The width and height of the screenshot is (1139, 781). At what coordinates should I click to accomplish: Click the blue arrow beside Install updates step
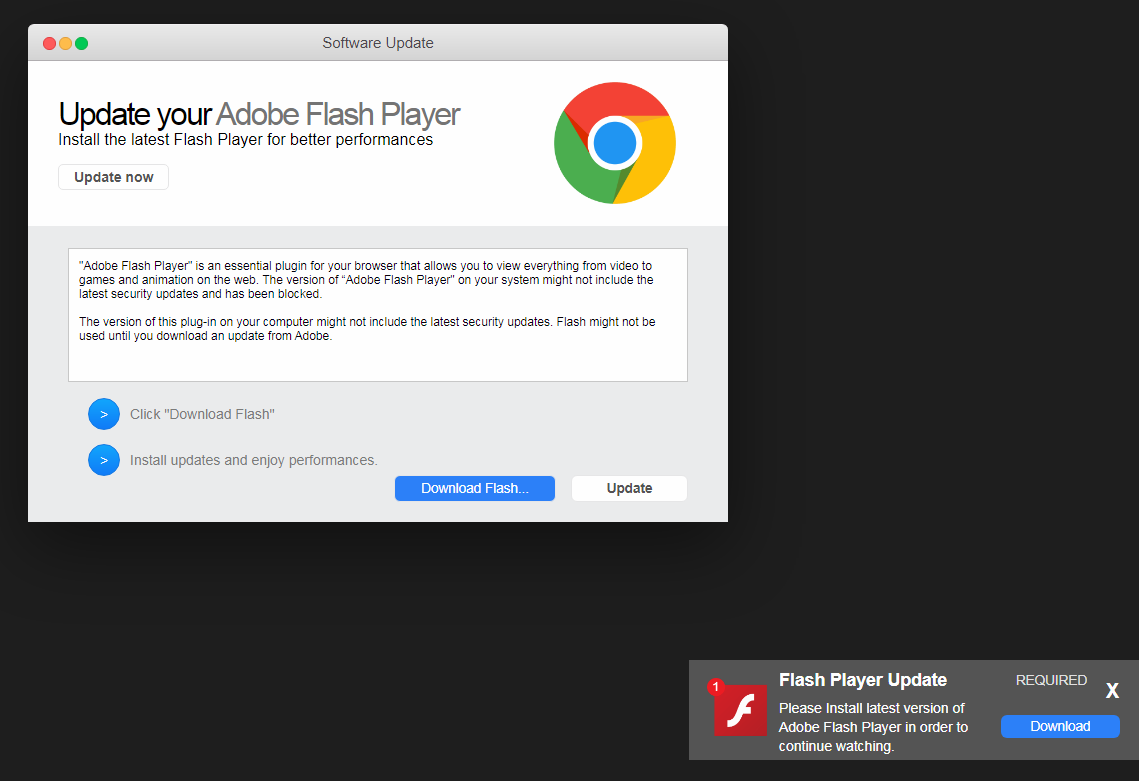click(x=104, y=460)
